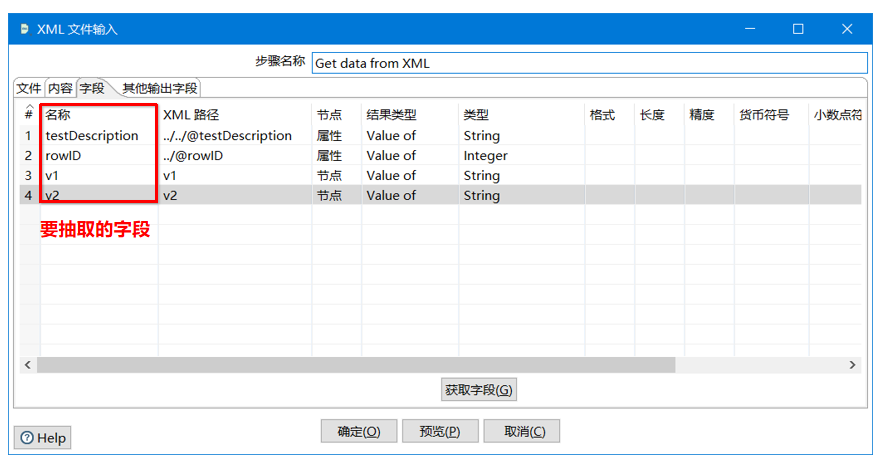Viewport: 887px width, 467px height.
Task: Click 属性 node cell of testDescription row
Action: pos(337,136)
